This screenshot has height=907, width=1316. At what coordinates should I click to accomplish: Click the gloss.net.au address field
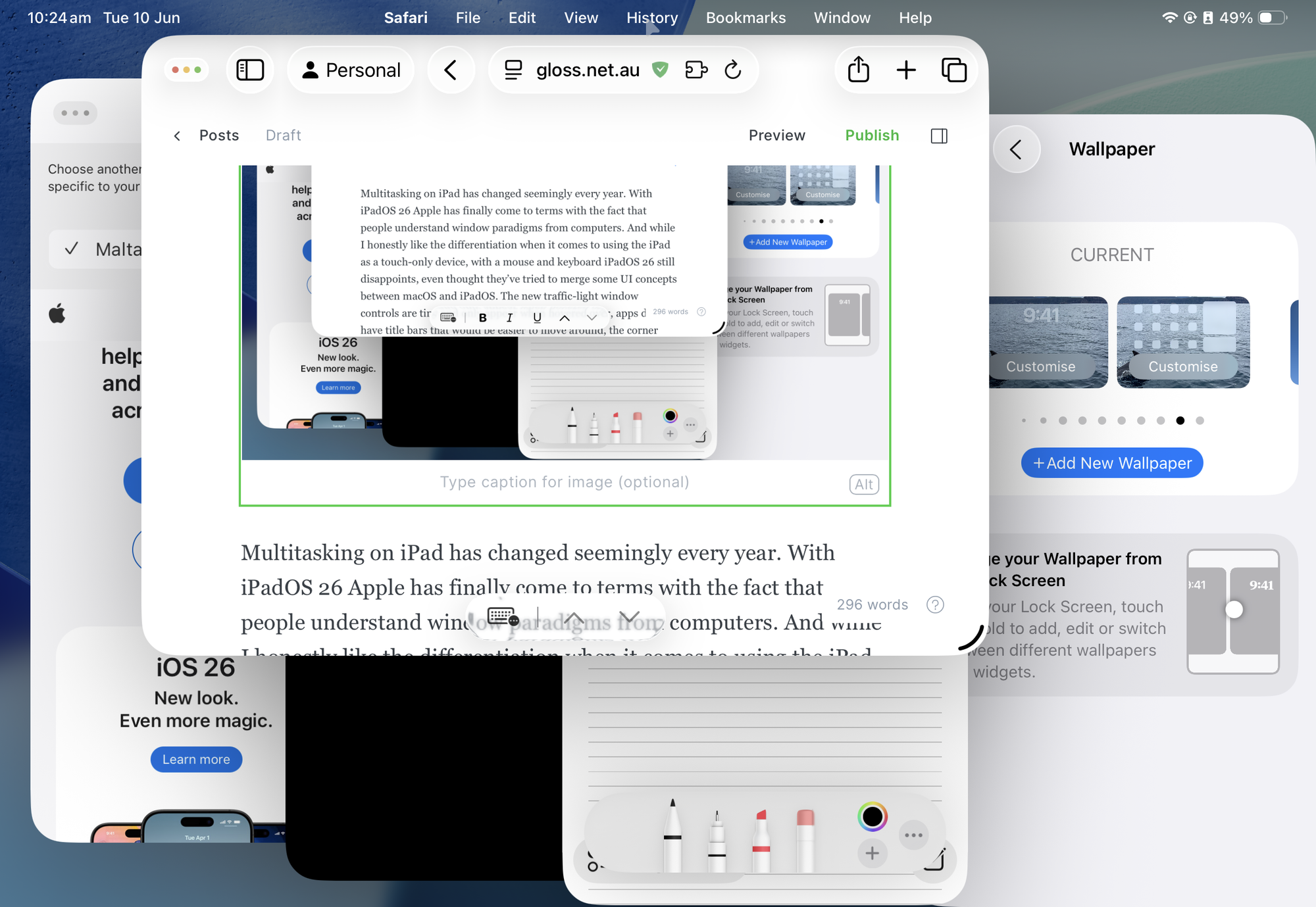tap(588, 70)
